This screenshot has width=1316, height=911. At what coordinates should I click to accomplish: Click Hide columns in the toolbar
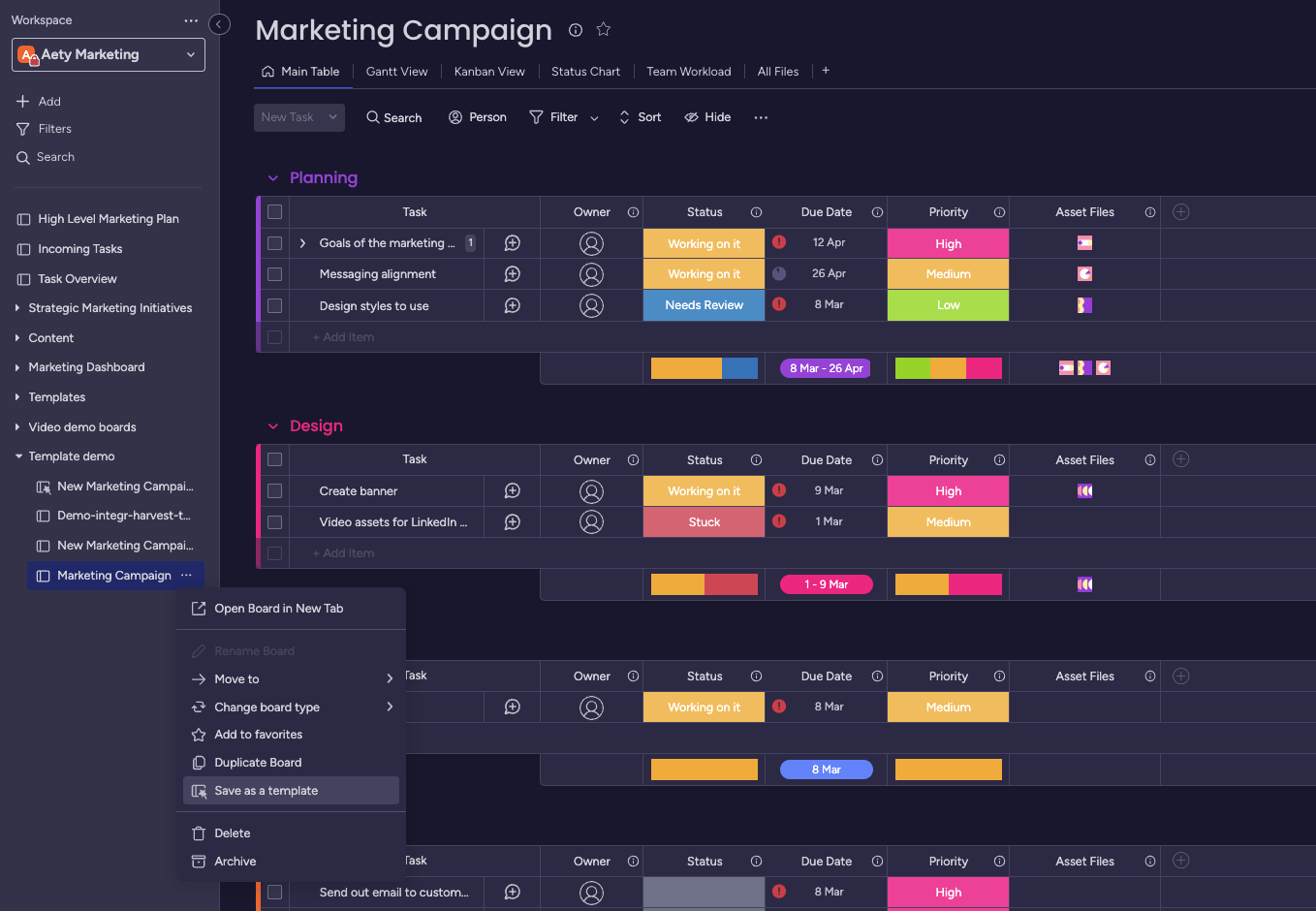[707, 117]
